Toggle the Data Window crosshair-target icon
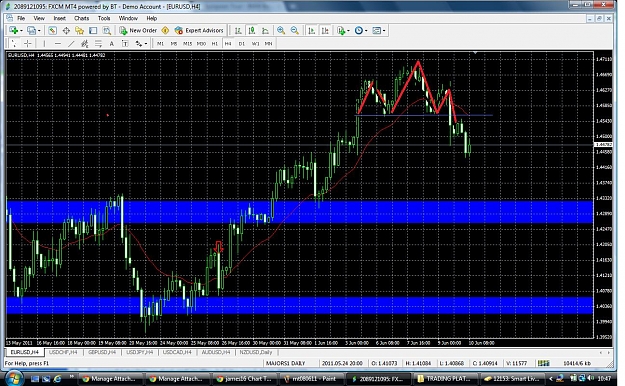 pos(66,30)
